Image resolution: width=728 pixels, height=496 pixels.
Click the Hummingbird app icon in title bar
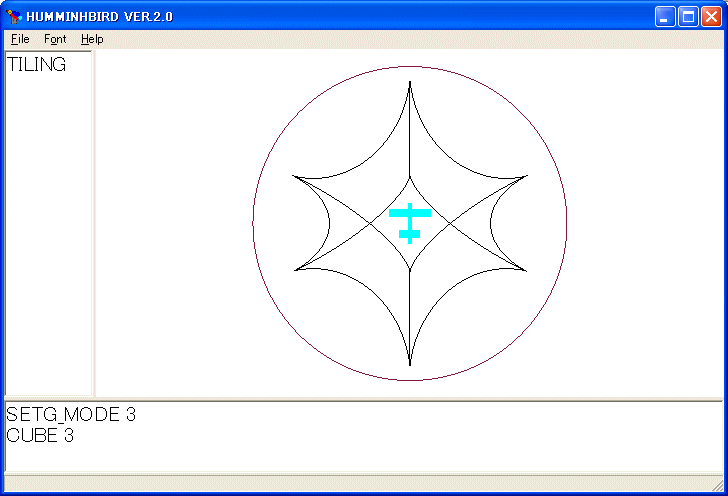pos(14,16)
